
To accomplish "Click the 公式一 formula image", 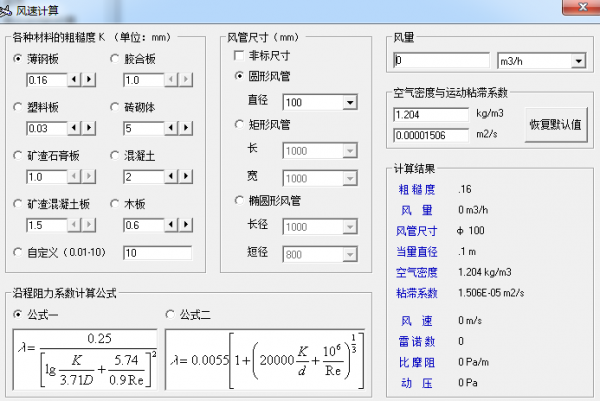I will coord(85,359).
